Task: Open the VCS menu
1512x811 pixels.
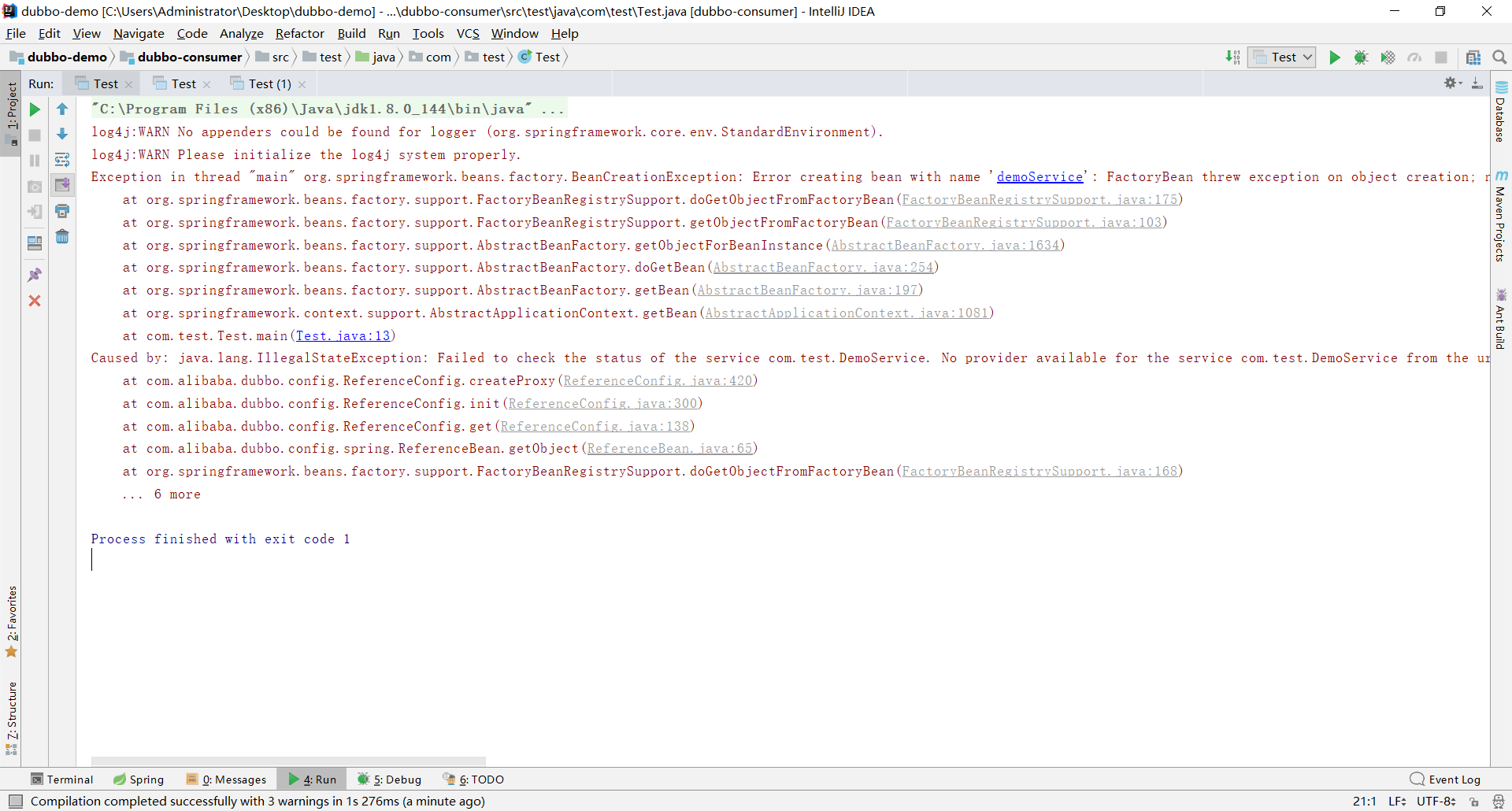Action: coord(468,33)
